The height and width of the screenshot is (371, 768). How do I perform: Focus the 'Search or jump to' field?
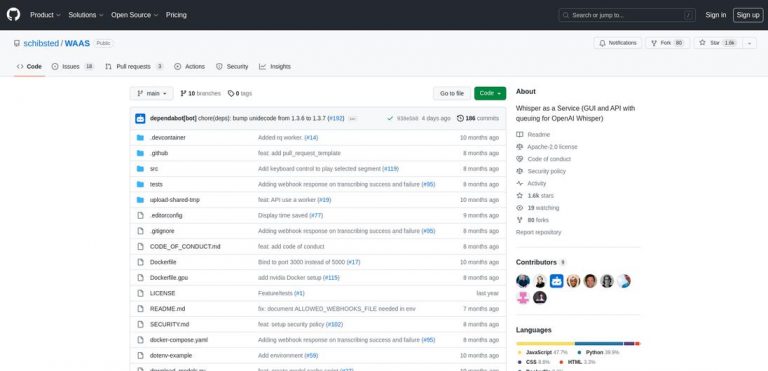pos(627,15)
